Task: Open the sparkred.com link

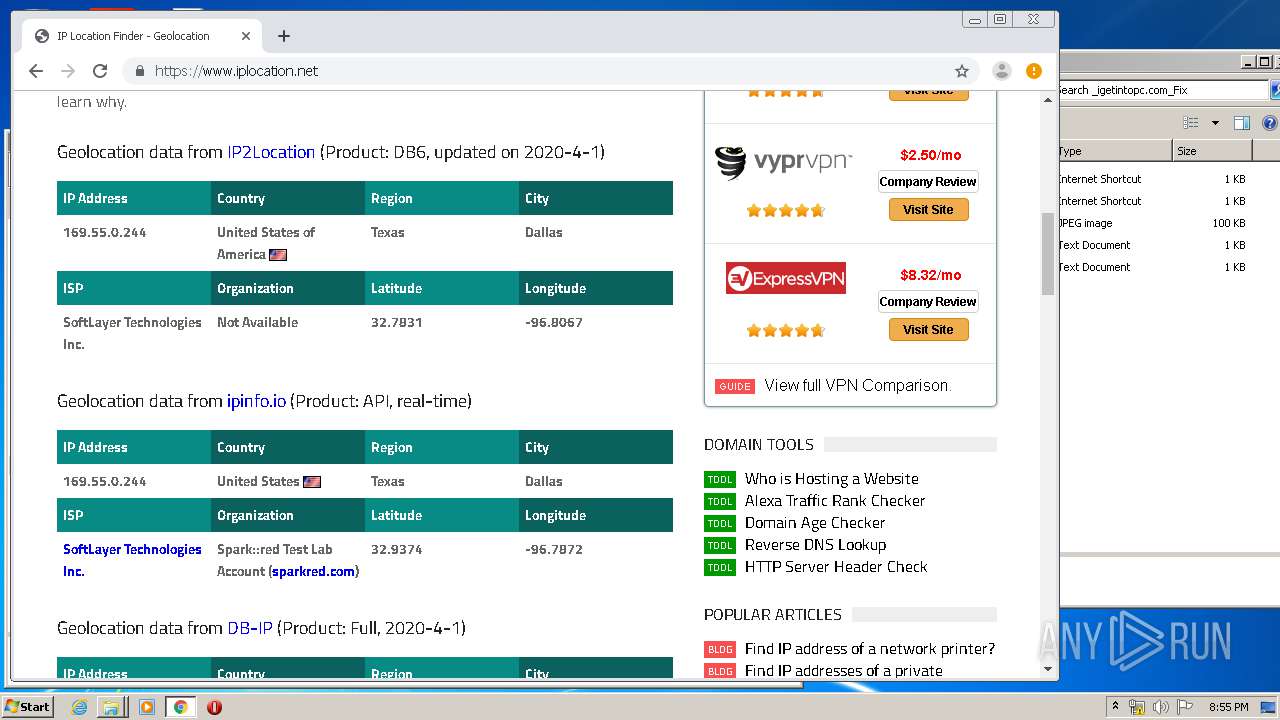Action: 314,571
